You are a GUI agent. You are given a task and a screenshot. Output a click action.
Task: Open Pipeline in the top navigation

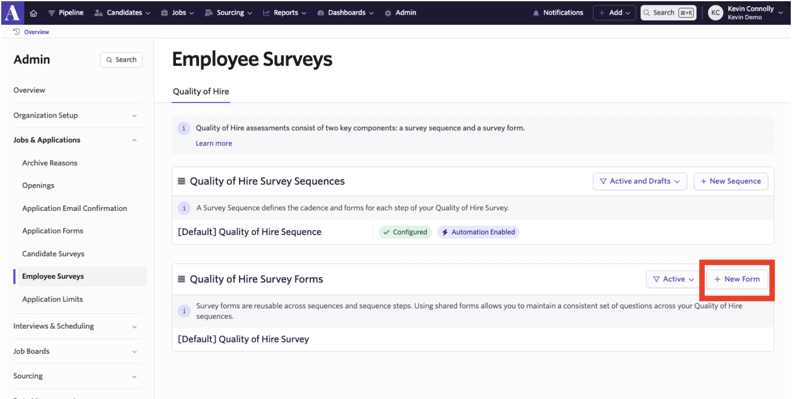tap(66, 13)
